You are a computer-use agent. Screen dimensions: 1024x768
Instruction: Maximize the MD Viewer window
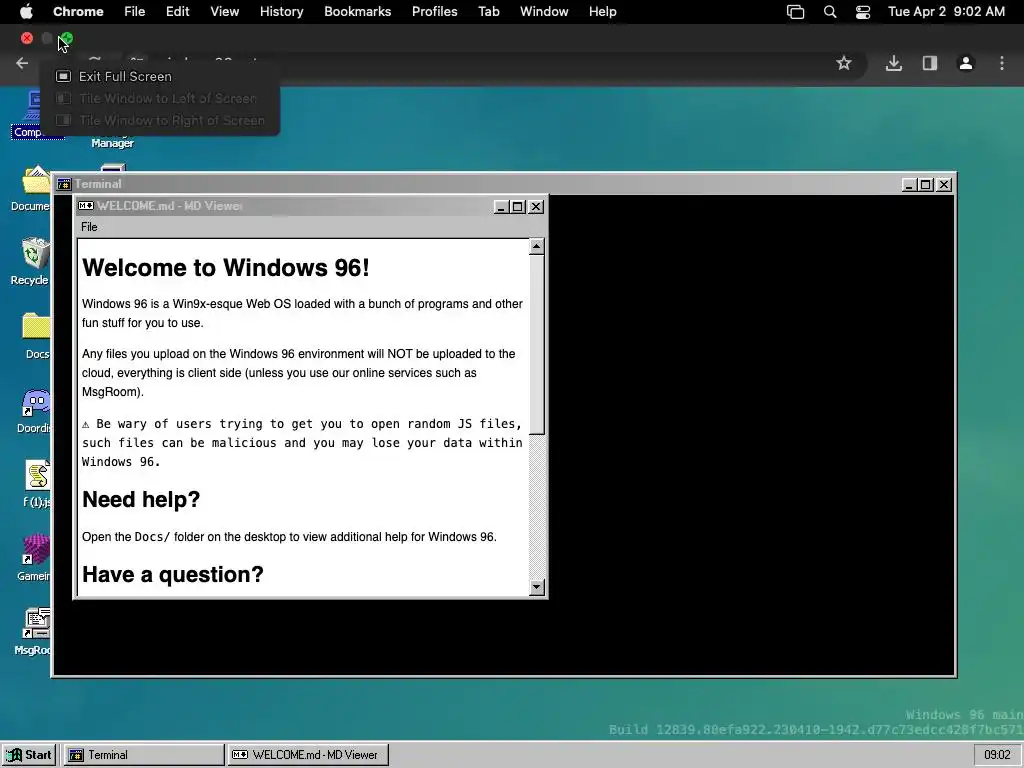point(518,206)
